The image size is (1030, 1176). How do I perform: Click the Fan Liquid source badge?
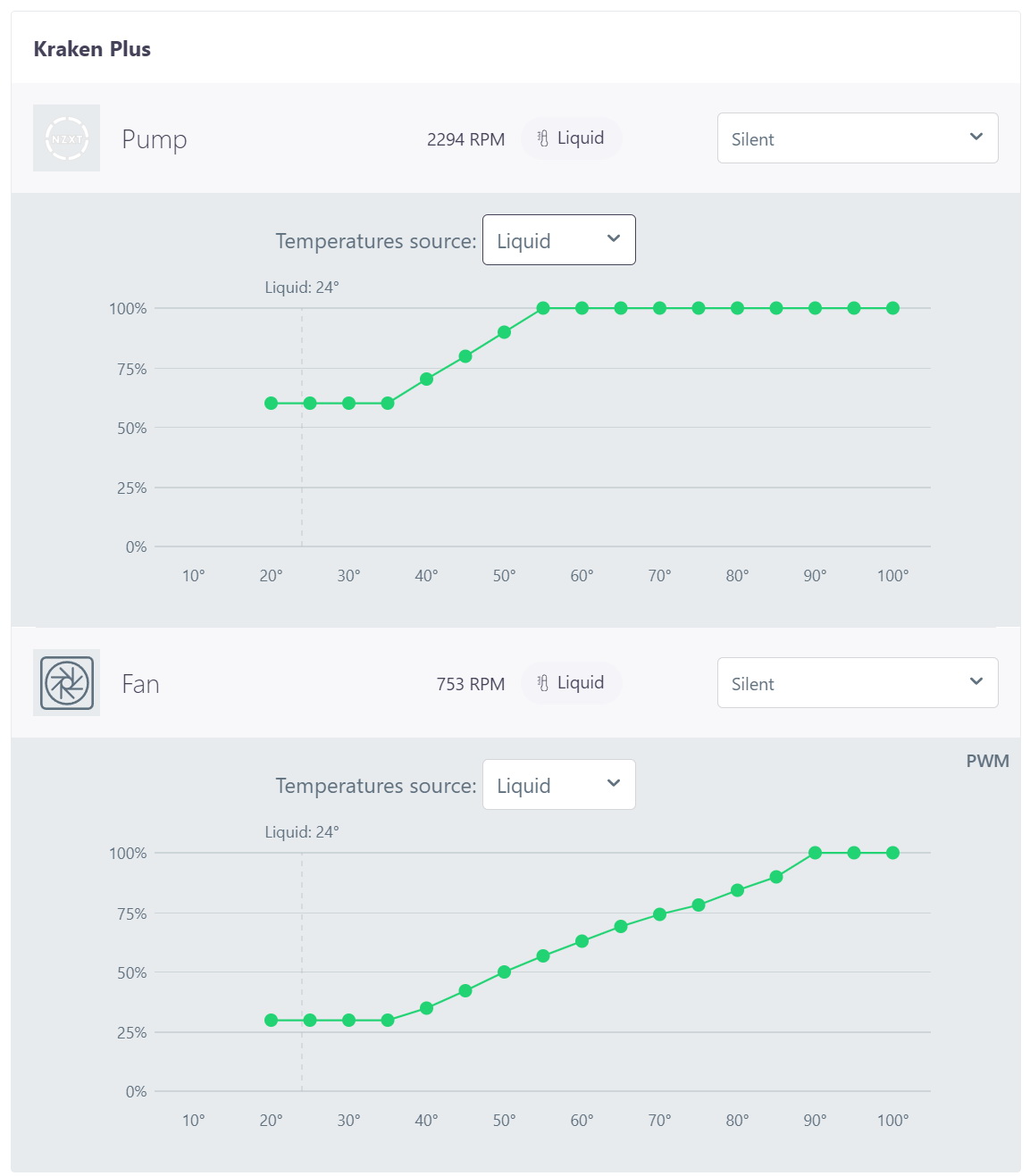pos(571,683)
